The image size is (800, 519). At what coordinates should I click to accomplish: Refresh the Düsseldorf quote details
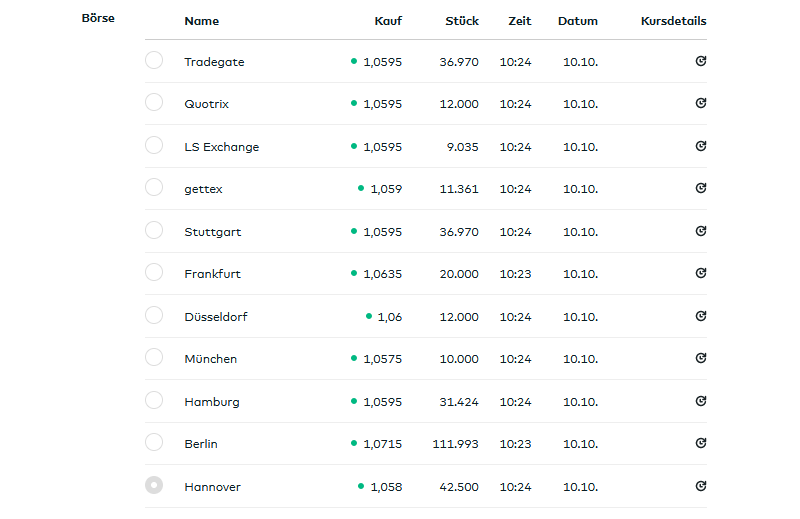pos(701,316)
